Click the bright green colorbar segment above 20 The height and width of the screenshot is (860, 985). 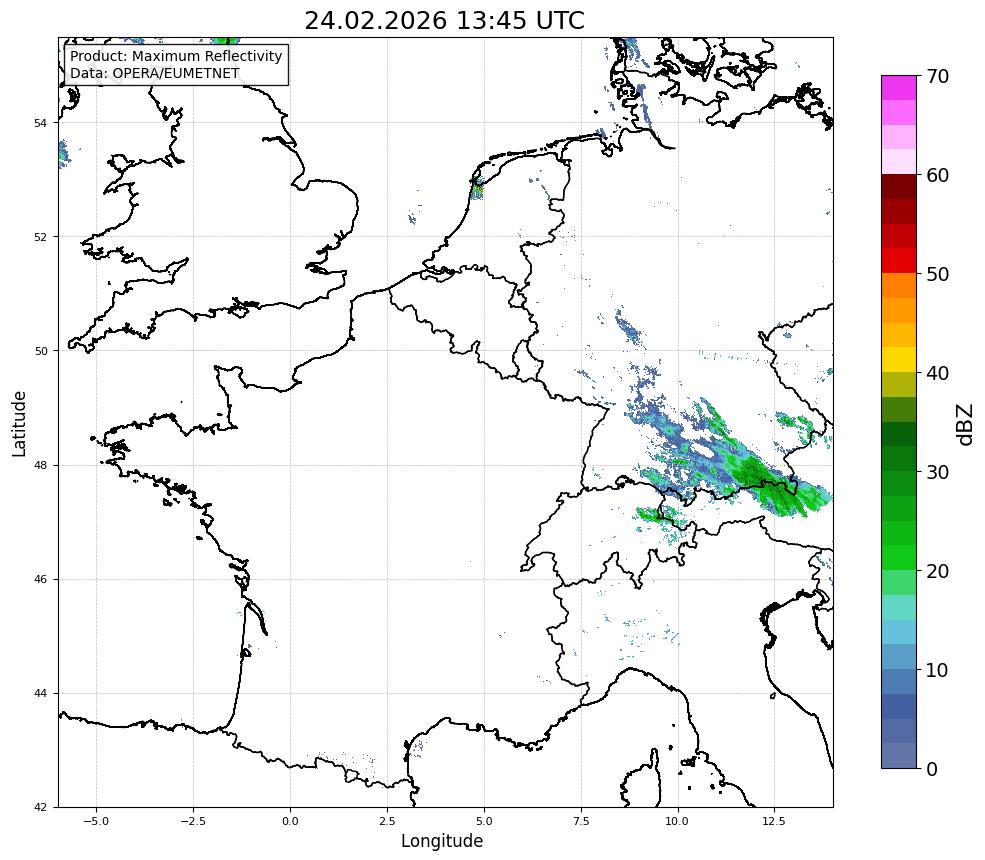[x=899, y=558]
